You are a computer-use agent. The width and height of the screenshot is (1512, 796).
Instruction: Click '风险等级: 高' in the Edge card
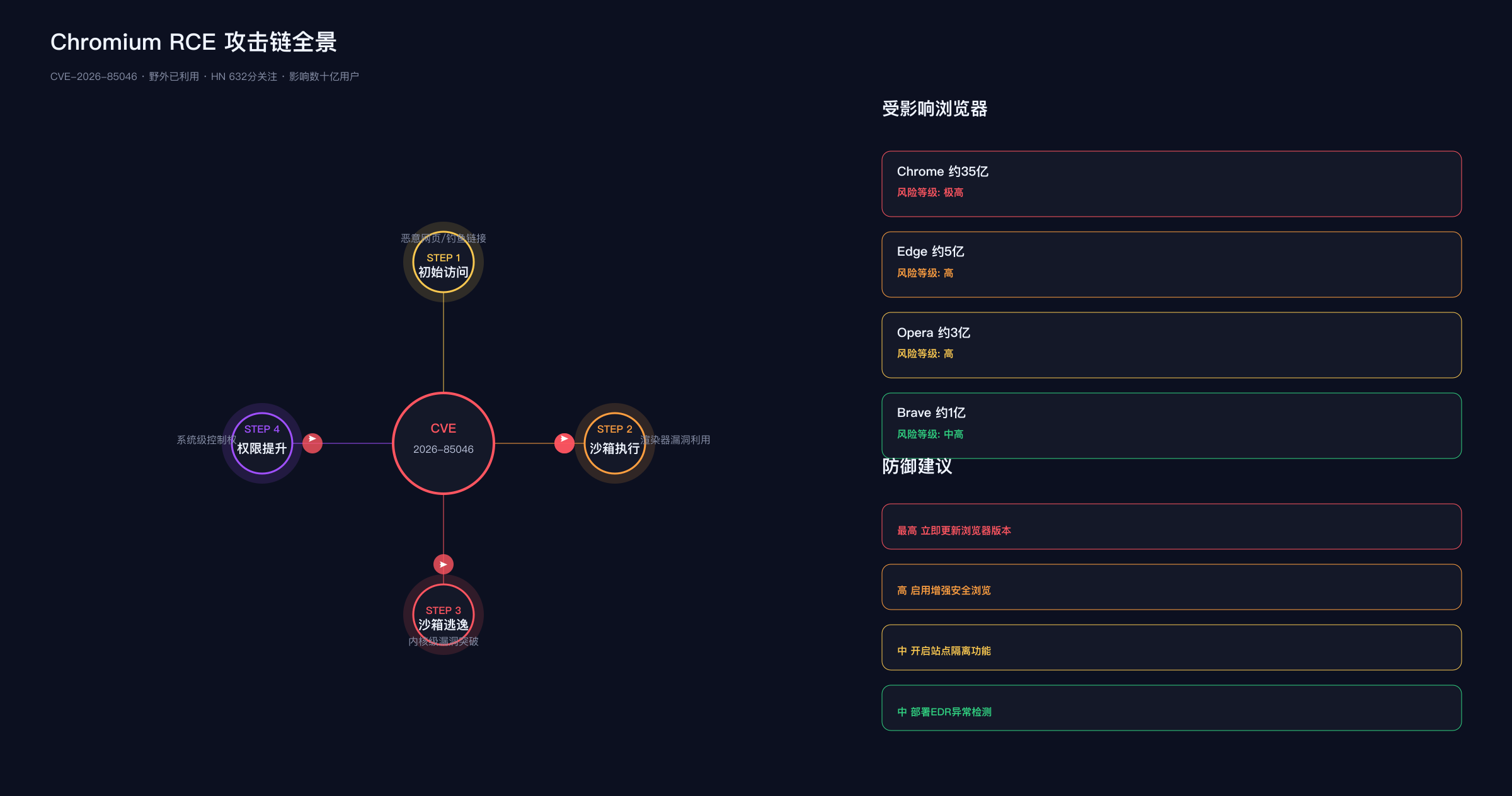pyautogui.click(x=925, y=273)
